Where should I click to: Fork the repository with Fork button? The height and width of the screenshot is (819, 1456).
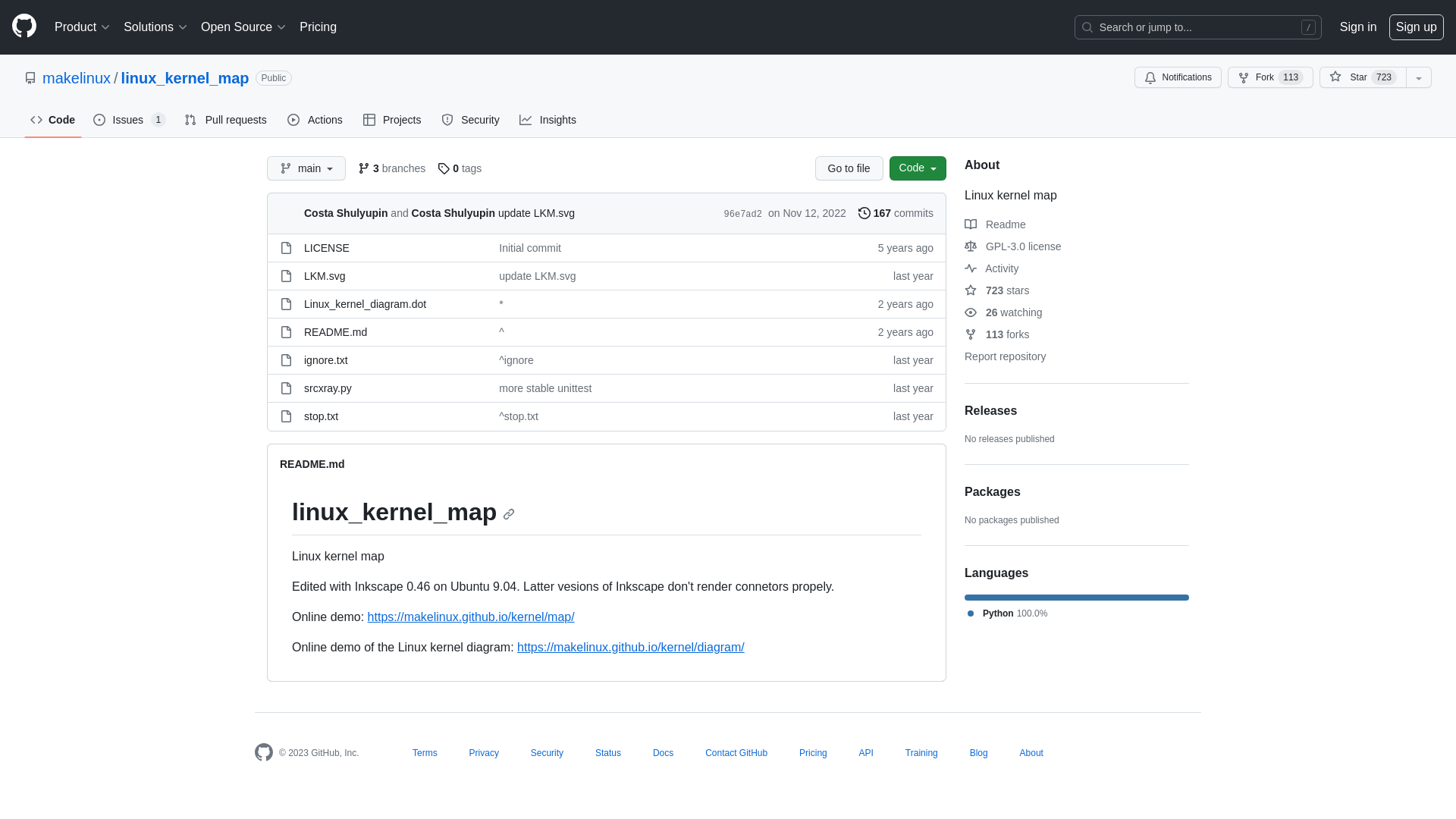tap(1270, 77)
